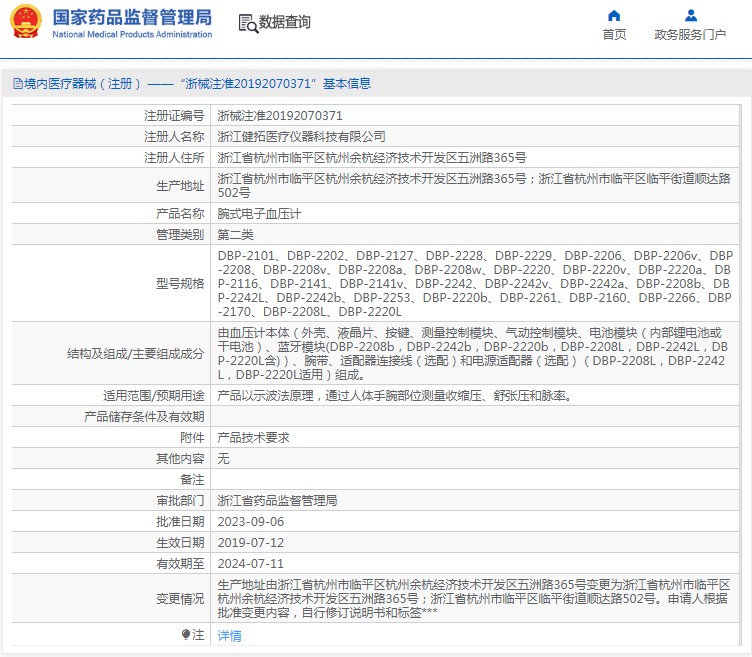
Task: Click the national emblem logo
Action: [26, 22]
